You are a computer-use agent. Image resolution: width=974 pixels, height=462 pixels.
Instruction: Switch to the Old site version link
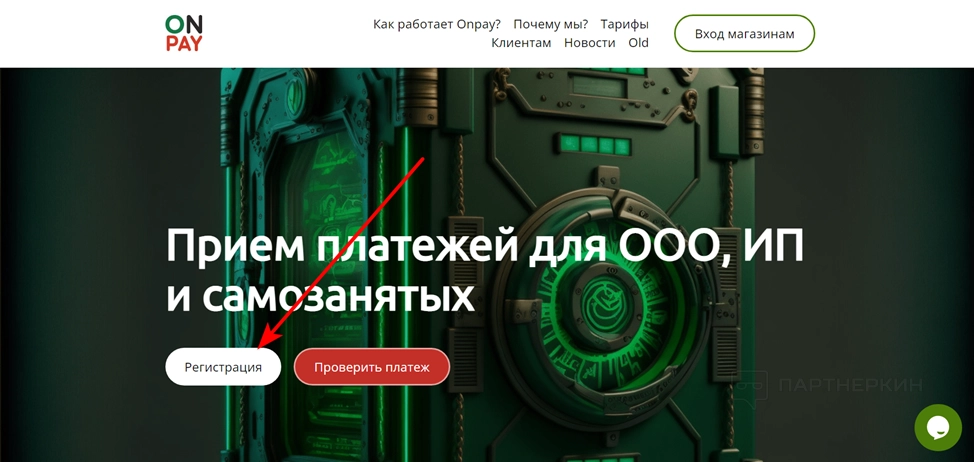pyautogui.click(x=639, y=43)
